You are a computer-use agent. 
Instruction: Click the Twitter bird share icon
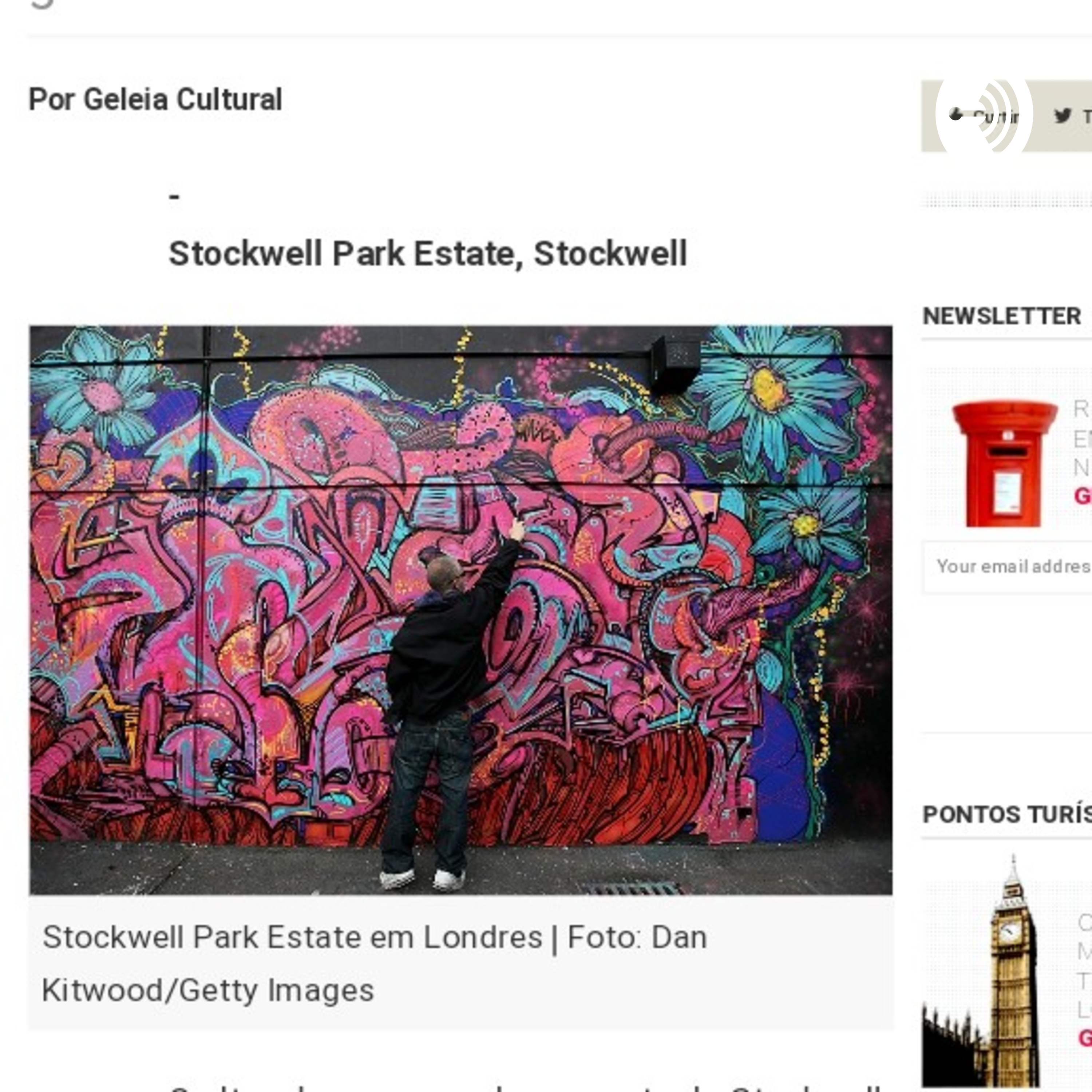[x=1063, y=116]
